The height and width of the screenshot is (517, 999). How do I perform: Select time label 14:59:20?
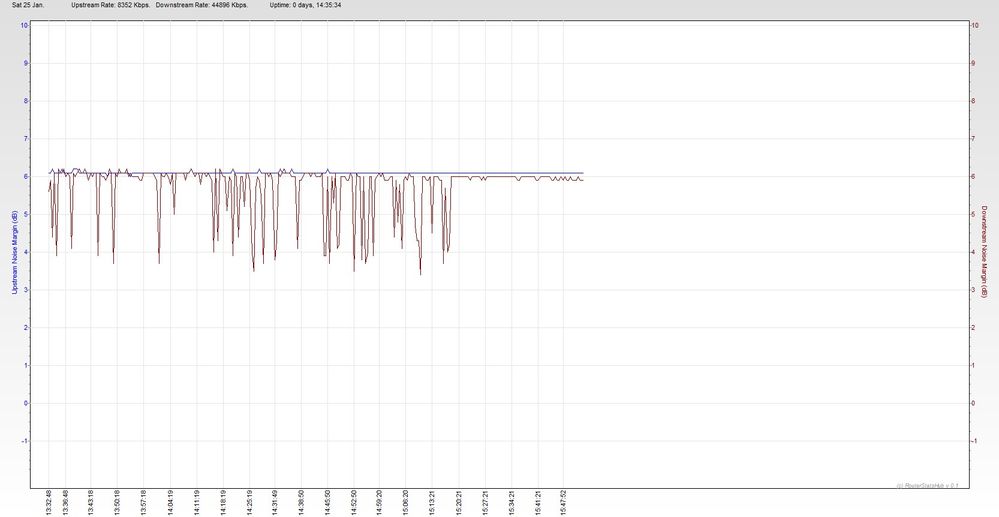tap(379, 502)
